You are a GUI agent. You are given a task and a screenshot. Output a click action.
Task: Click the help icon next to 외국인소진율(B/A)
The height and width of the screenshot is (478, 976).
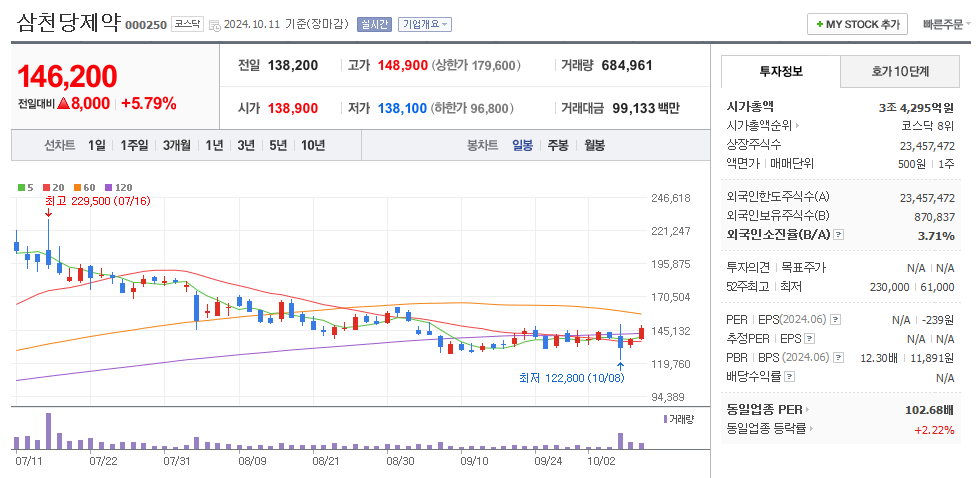838,235
